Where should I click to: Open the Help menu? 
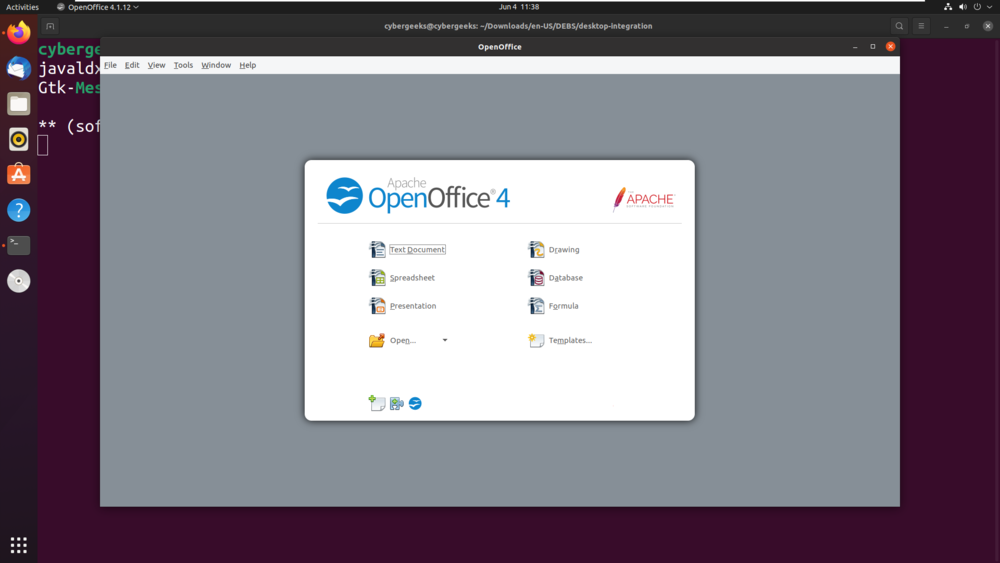click(247, 65)
